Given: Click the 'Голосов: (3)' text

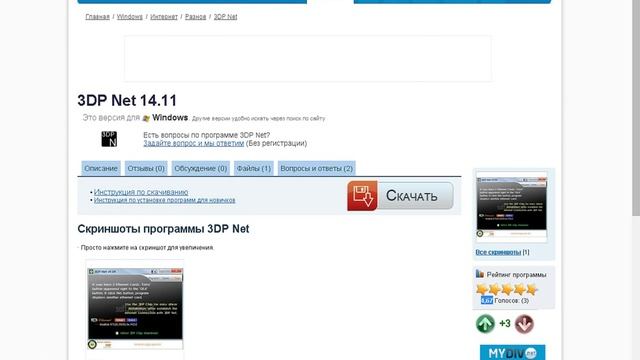Looking at the screenshot, I should coord(511,300).
